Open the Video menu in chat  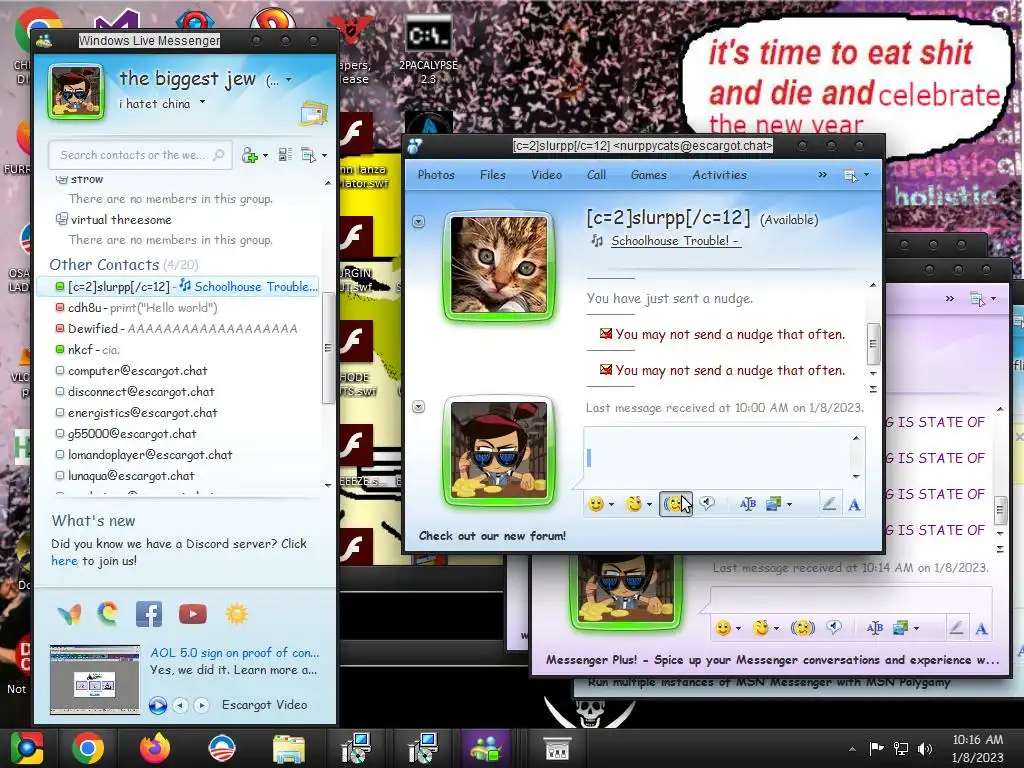546,175
